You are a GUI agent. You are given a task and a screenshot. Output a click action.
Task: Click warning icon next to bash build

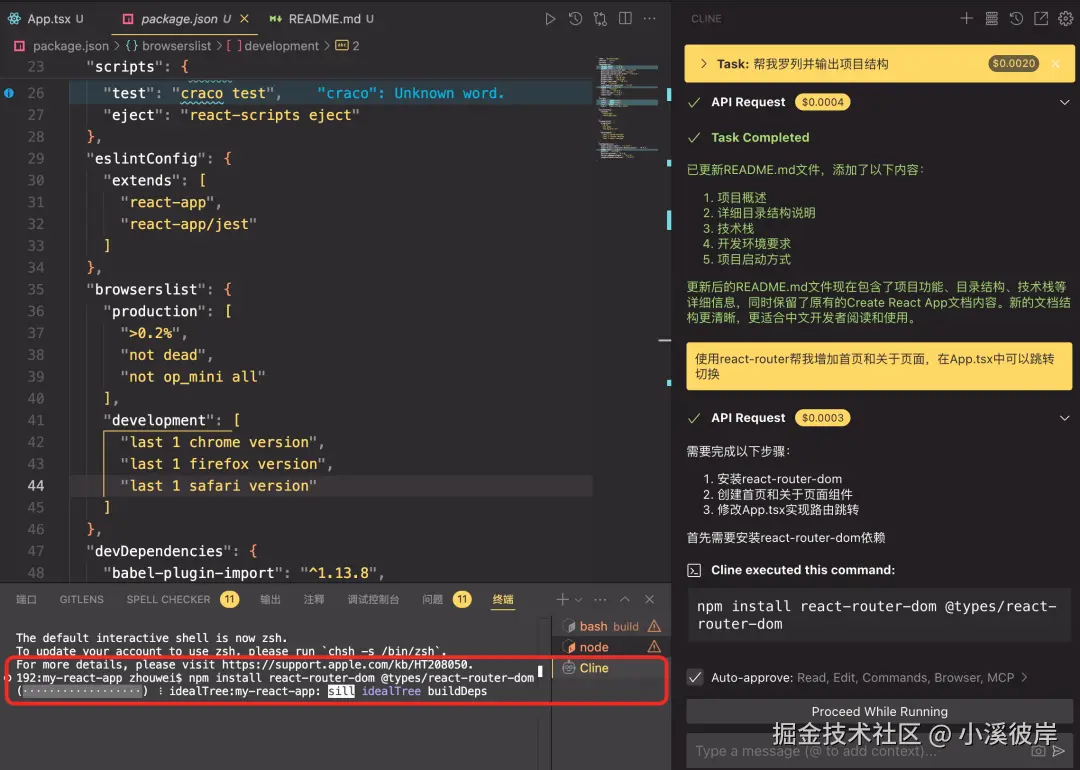coord(654,626)
